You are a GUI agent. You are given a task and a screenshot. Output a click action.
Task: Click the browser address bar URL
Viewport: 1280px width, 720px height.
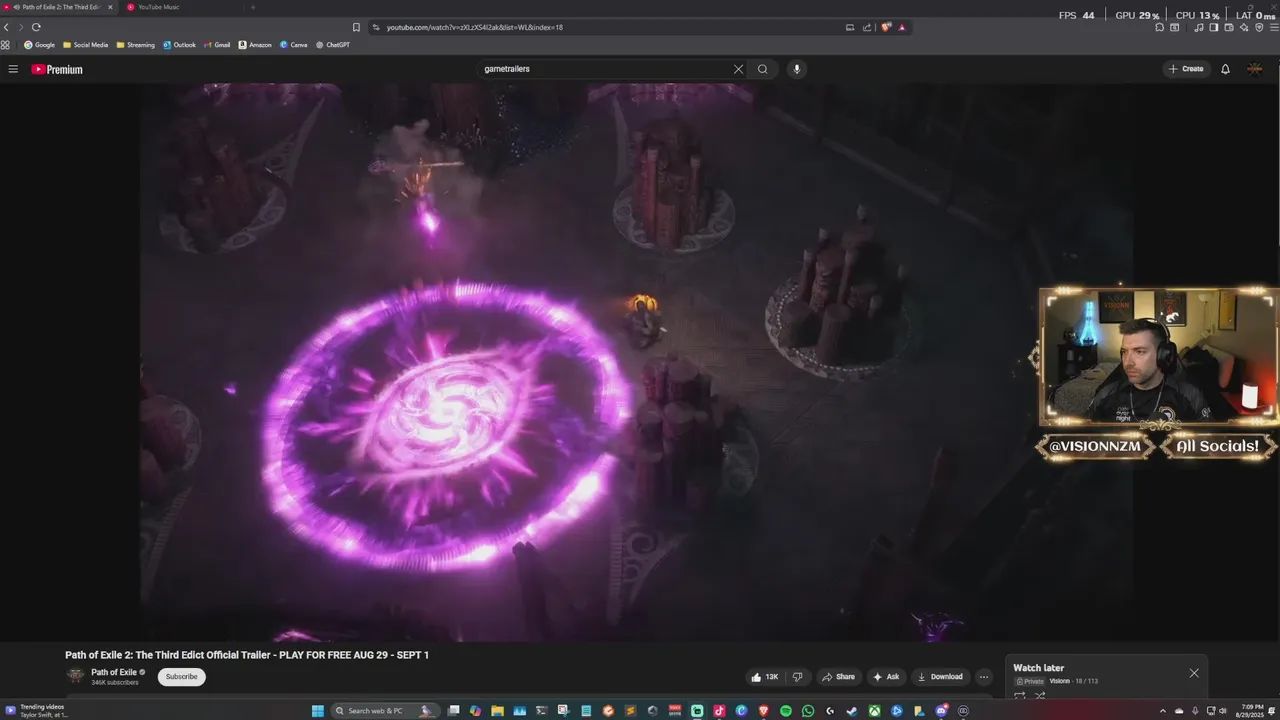475,27
